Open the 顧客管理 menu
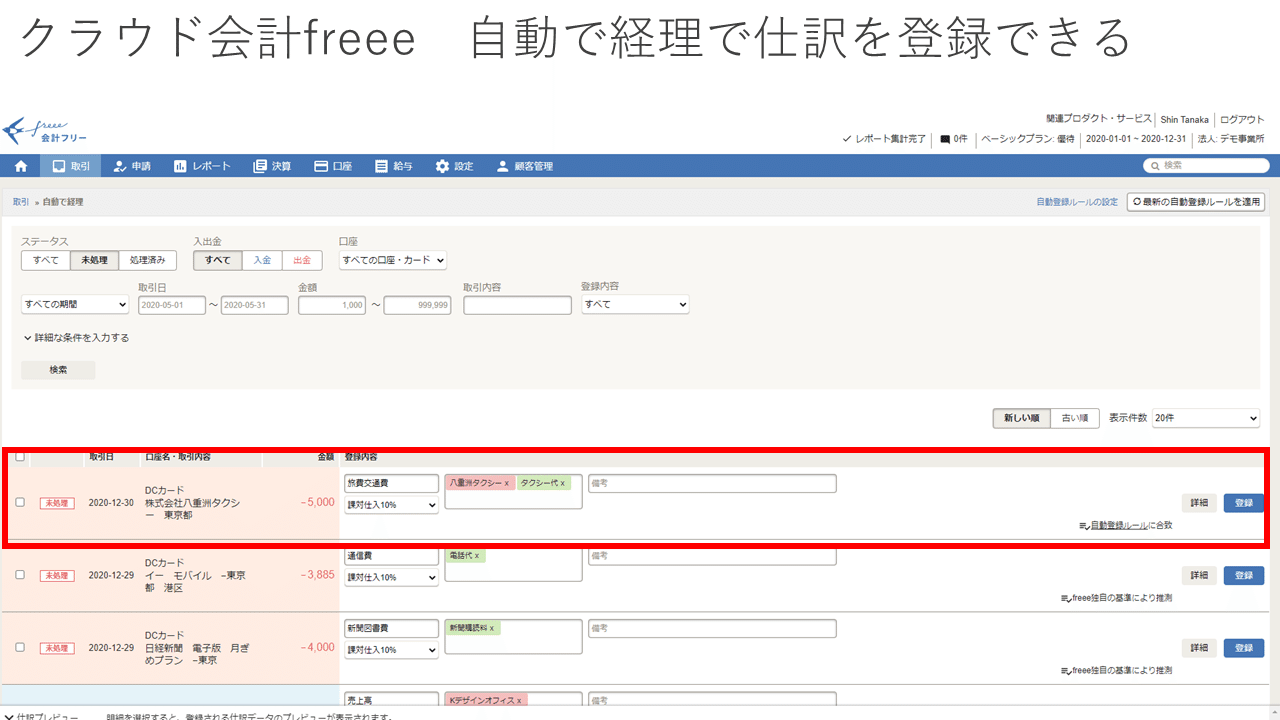 [525, 166]
